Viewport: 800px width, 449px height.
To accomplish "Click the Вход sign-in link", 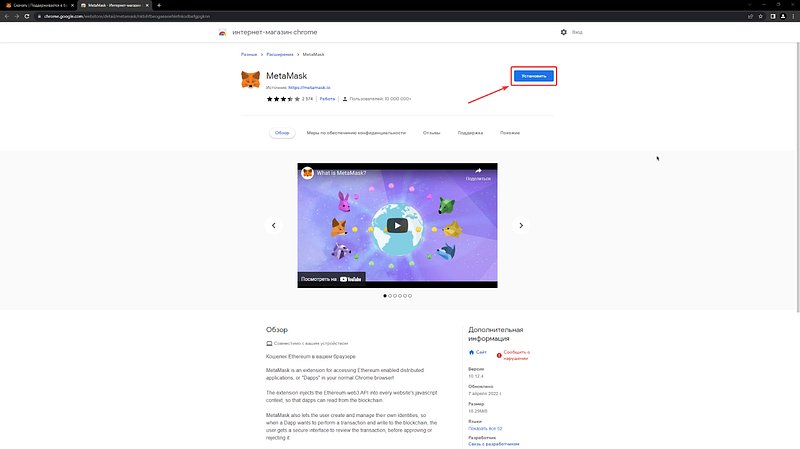I will tap(577, 32).
